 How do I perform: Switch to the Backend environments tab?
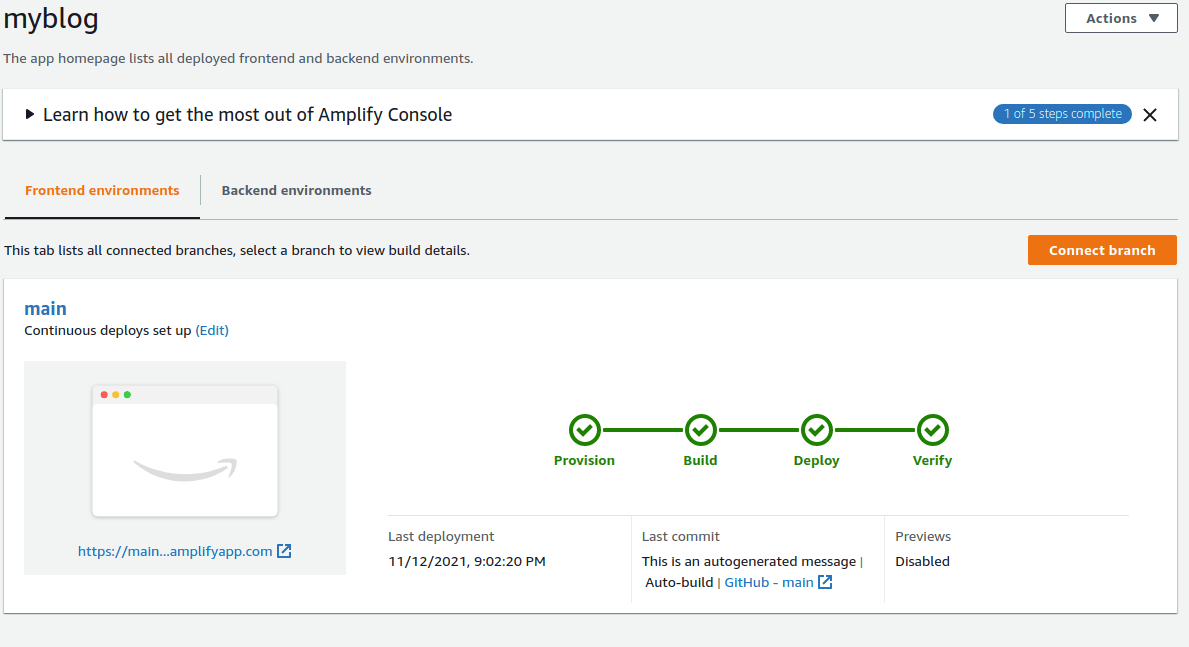pyautogui.click(x=296, y=191)
